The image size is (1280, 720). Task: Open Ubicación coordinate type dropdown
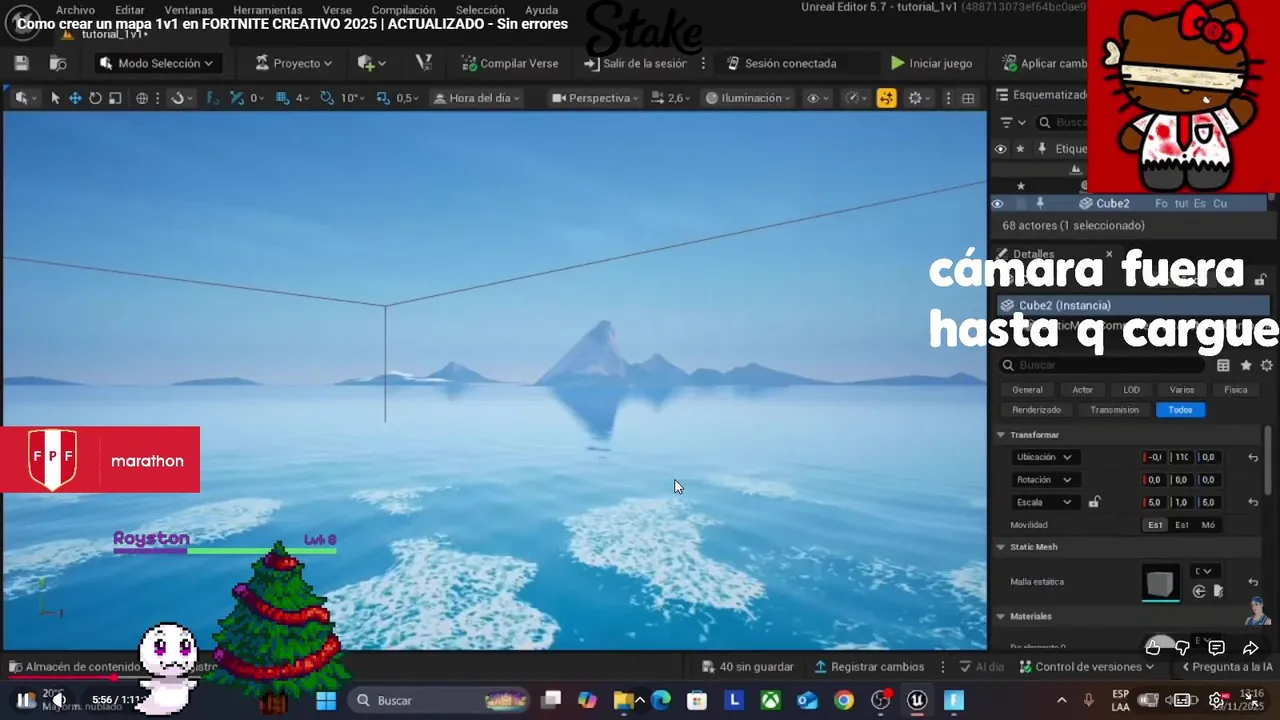1044,457
